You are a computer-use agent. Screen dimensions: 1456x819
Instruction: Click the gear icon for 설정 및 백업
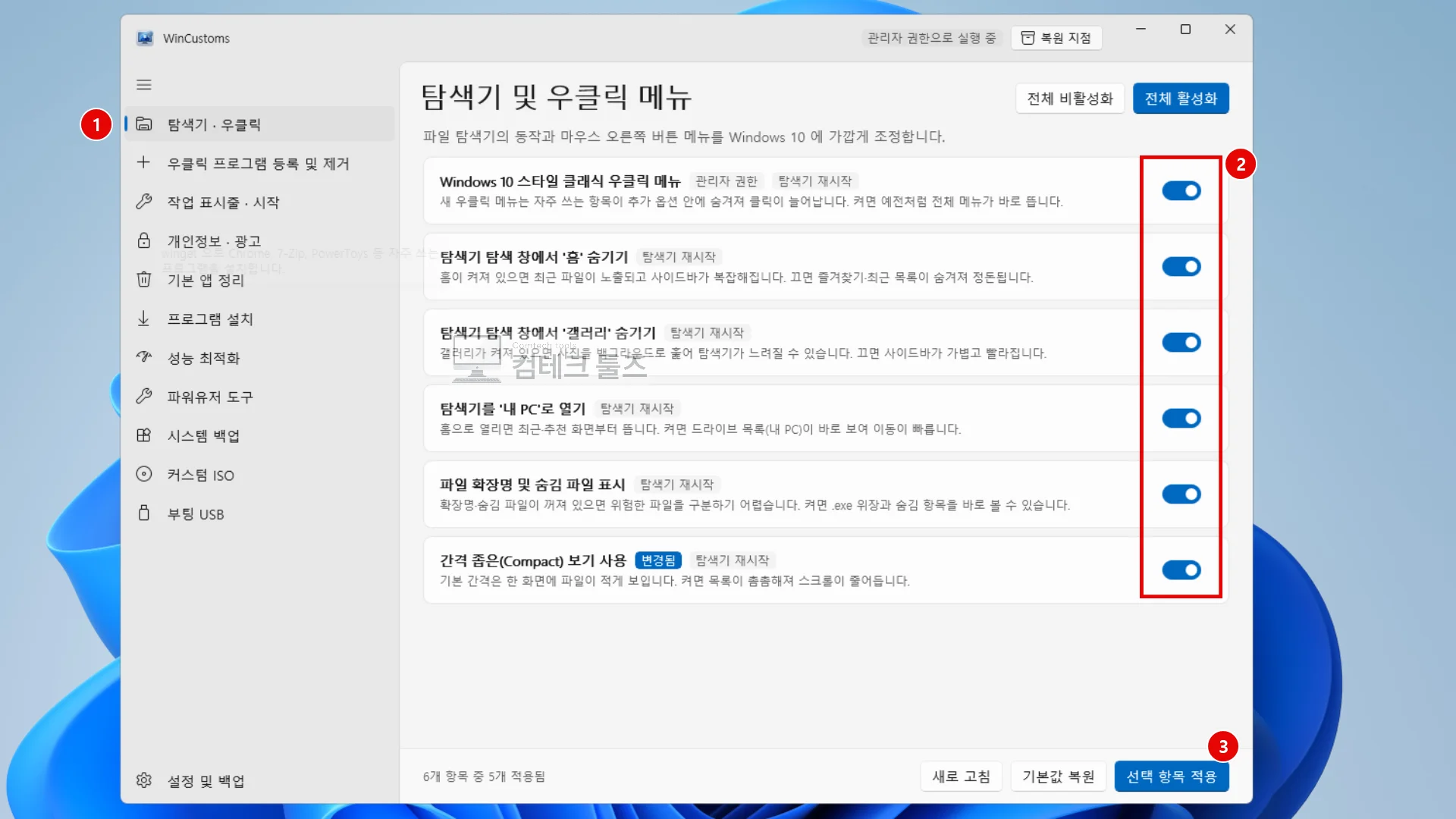click(143, 780)
